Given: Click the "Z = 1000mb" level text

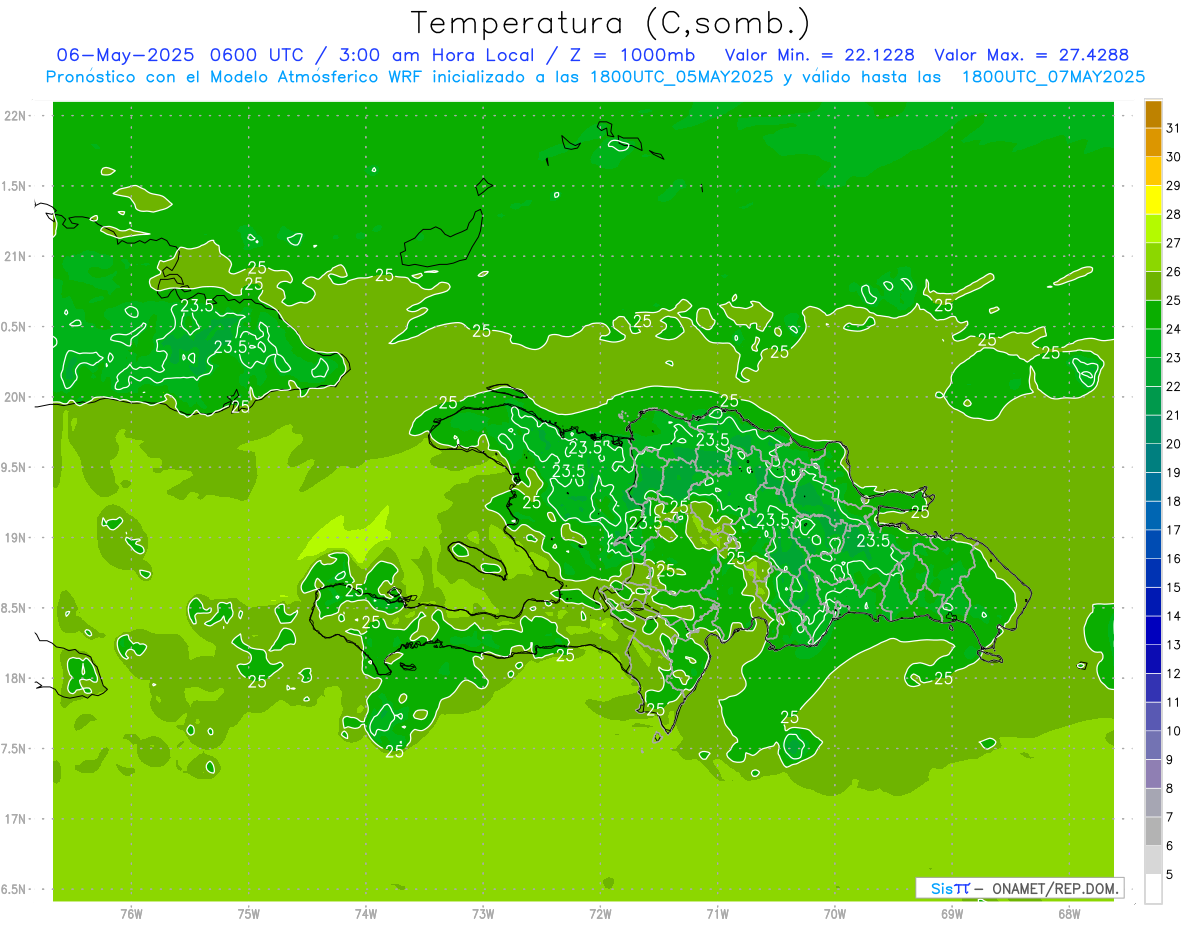Looking at the screenshot, I should coord(631,55).
